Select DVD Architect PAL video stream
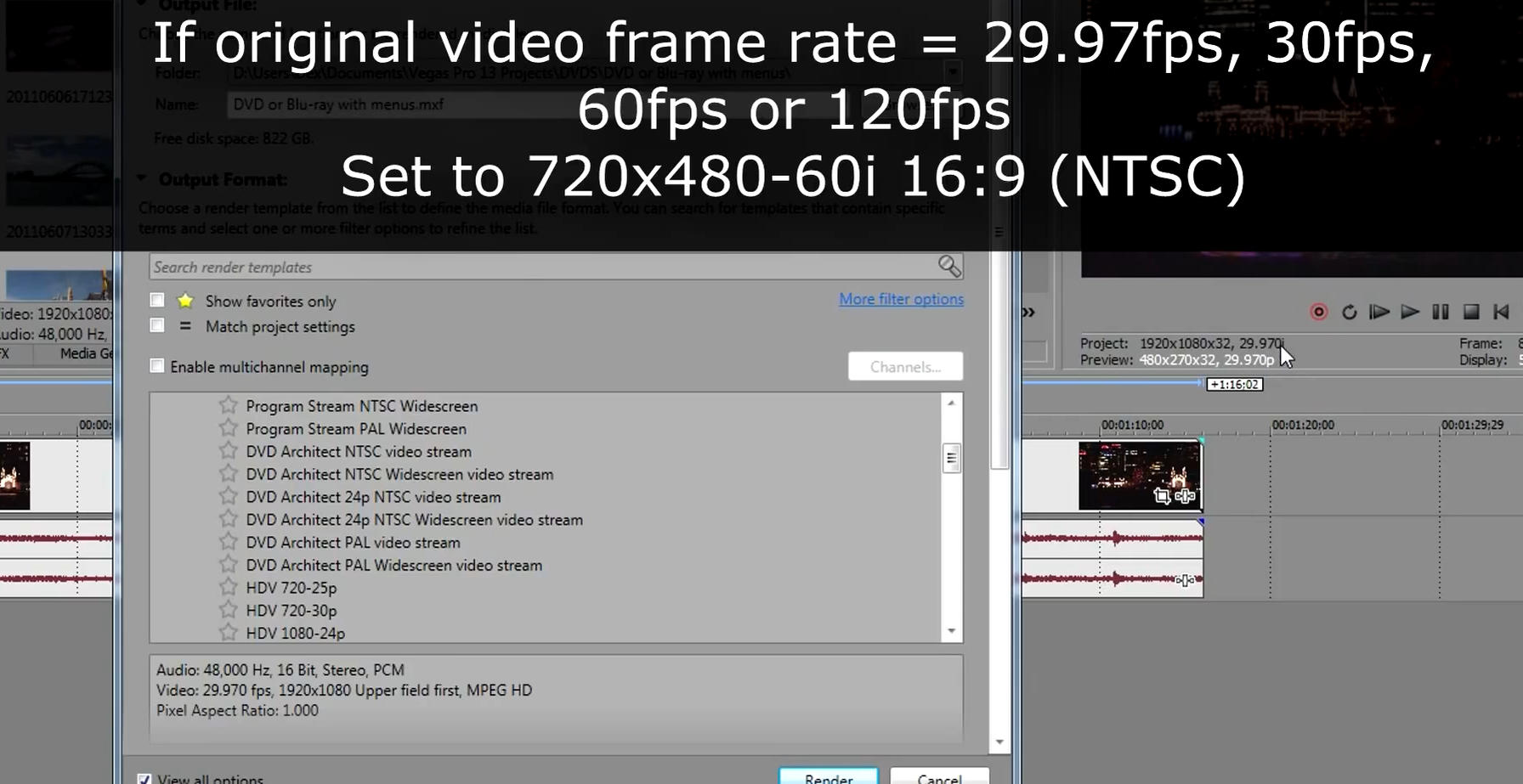The image size is (1523, 784). point(353,543)
